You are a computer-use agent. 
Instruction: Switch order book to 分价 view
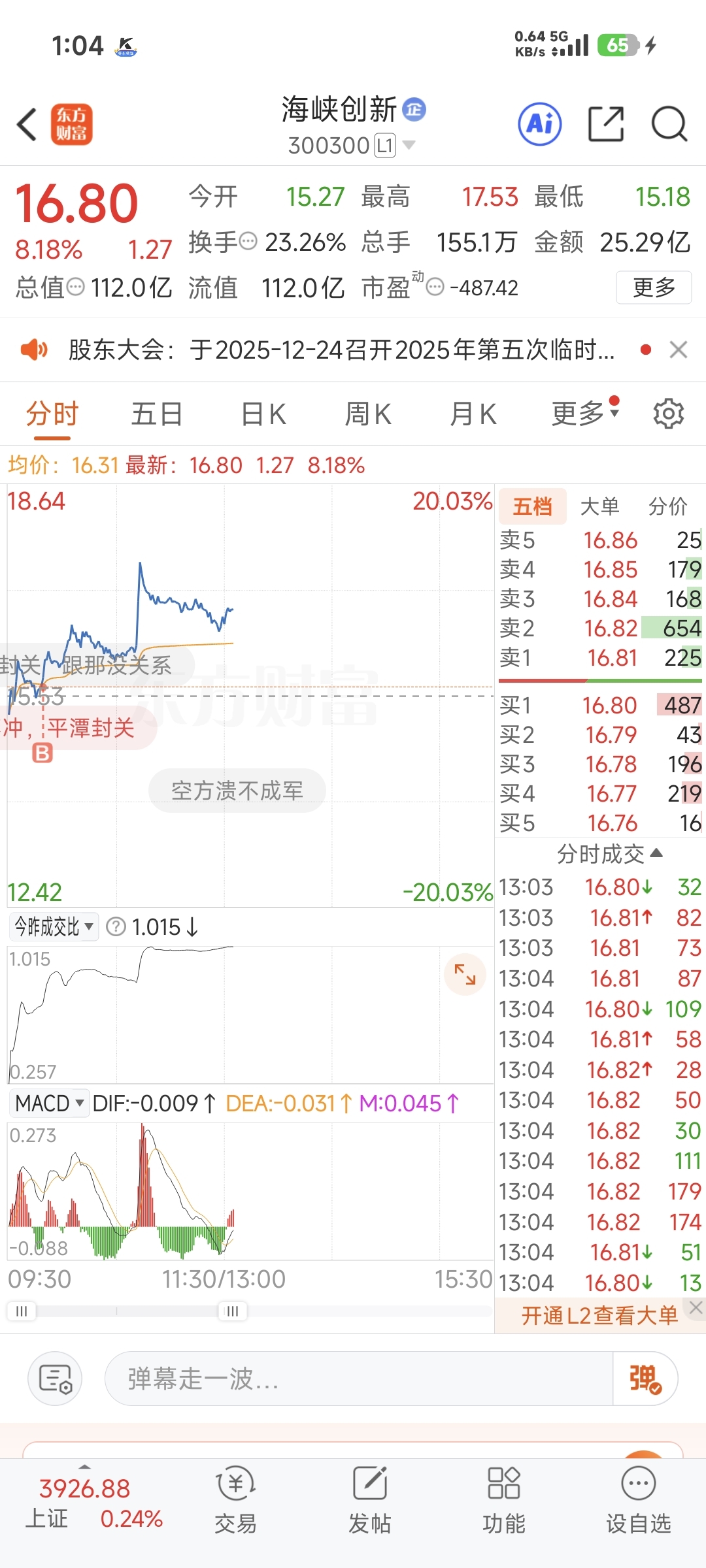tap(667, 506)
